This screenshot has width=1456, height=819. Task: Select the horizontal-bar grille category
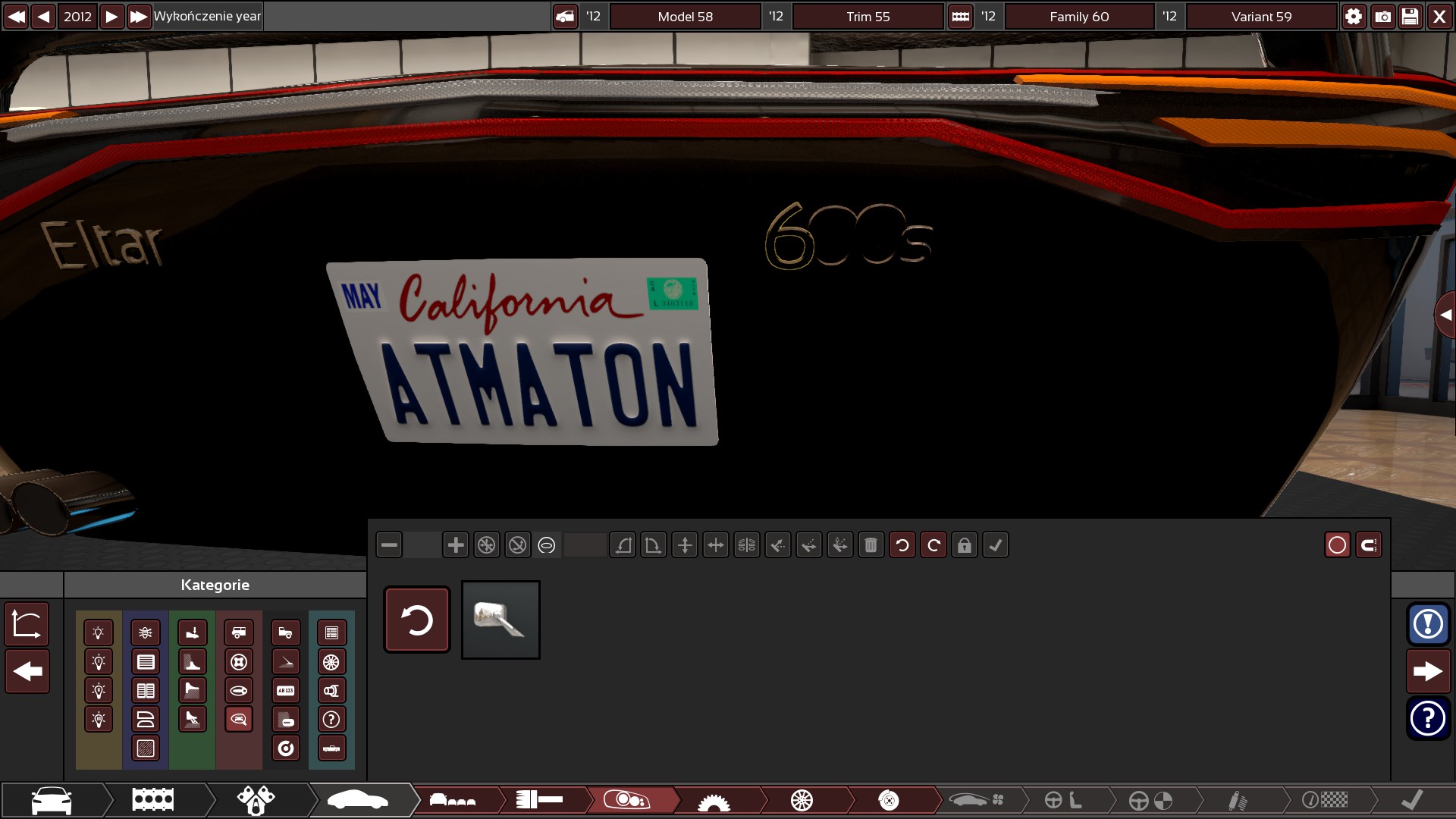pyautogui.click(x=146, y=661)
